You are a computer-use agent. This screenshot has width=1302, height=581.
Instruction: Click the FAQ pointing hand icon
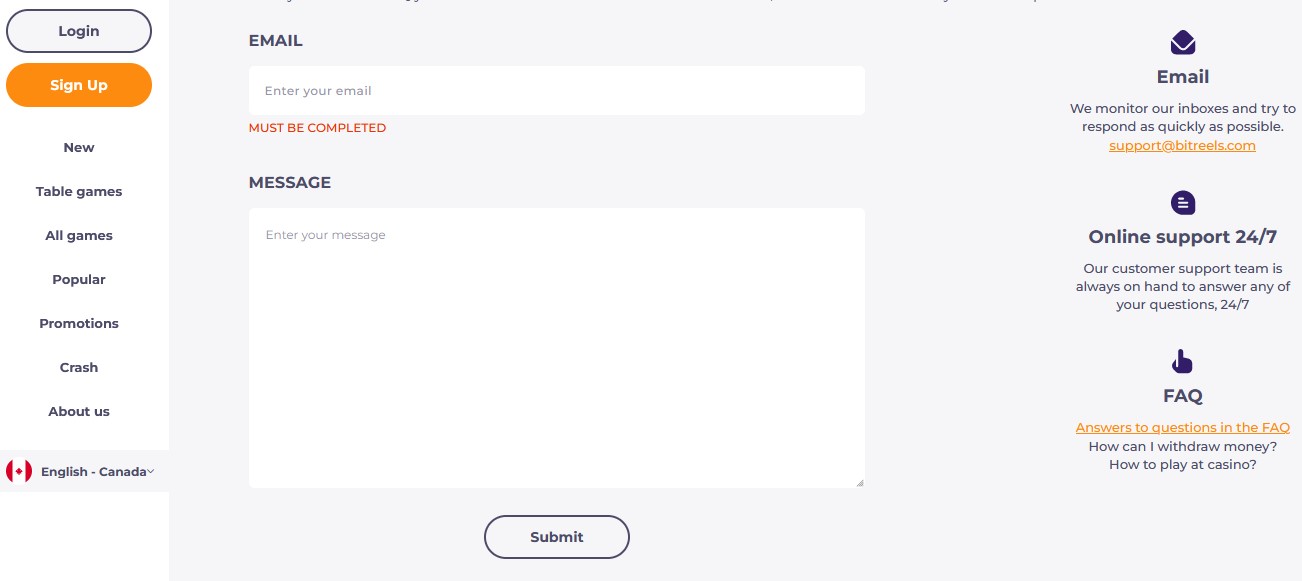(1183, 361)
